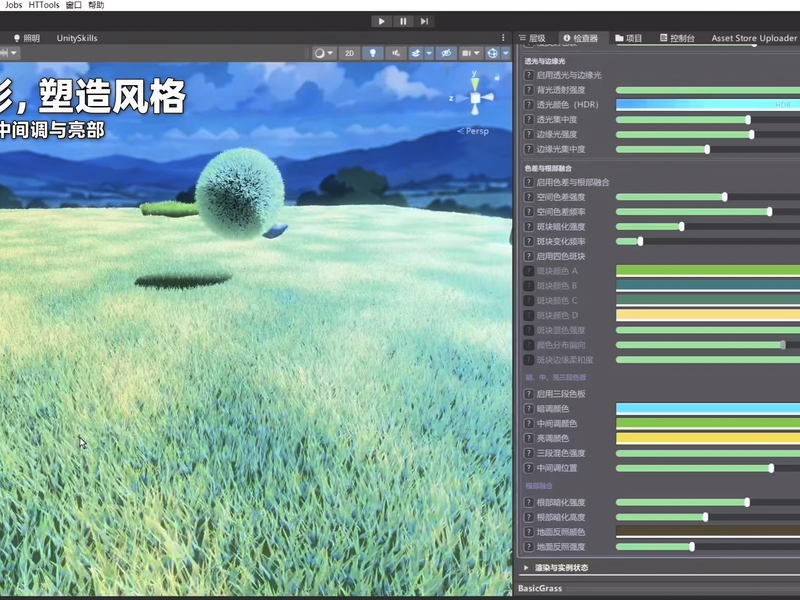Open the scene view three-dot options menu
This screenshot has width=800, height=600.
pos(503,38)
